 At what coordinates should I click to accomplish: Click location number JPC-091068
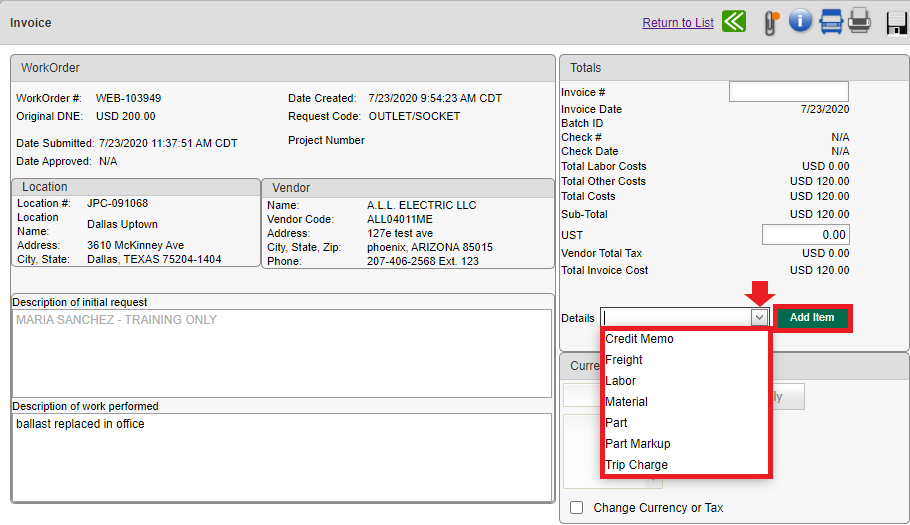pos(117,203)
